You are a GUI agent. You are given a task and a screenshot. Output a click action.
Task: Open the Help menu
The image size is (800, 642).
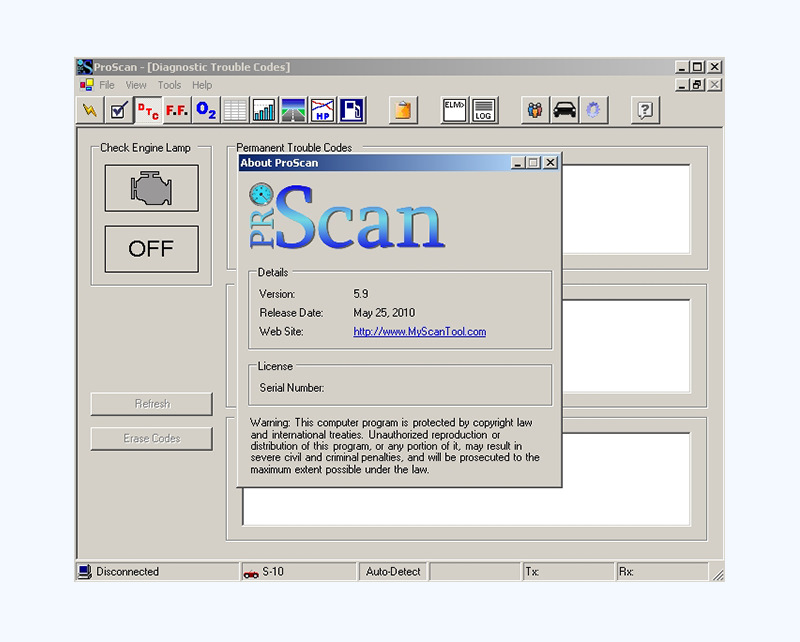202,85
